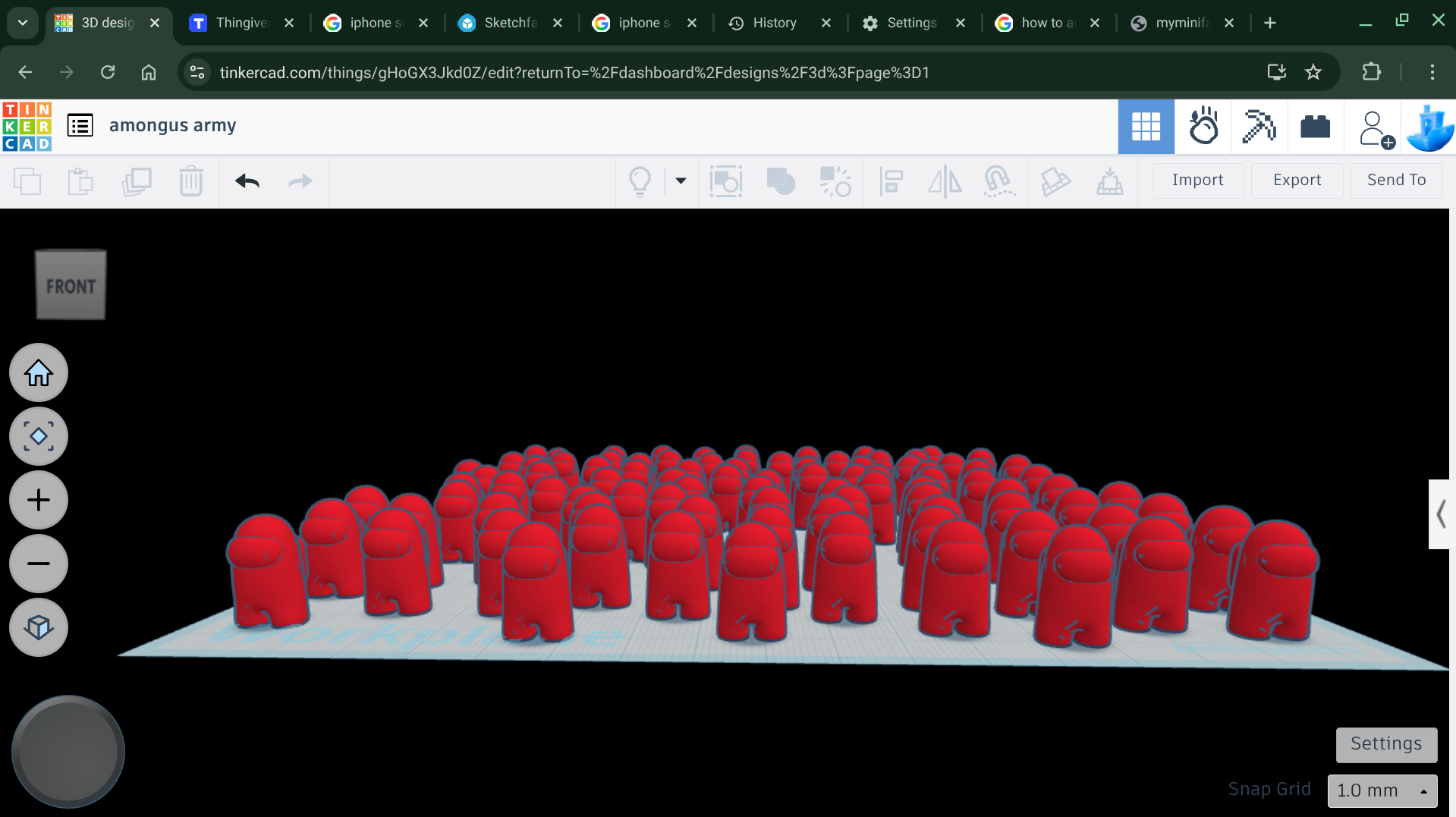Bookmark this page with the star
The width and height of the screenshot is (1456, 817).
[1313, 72]
